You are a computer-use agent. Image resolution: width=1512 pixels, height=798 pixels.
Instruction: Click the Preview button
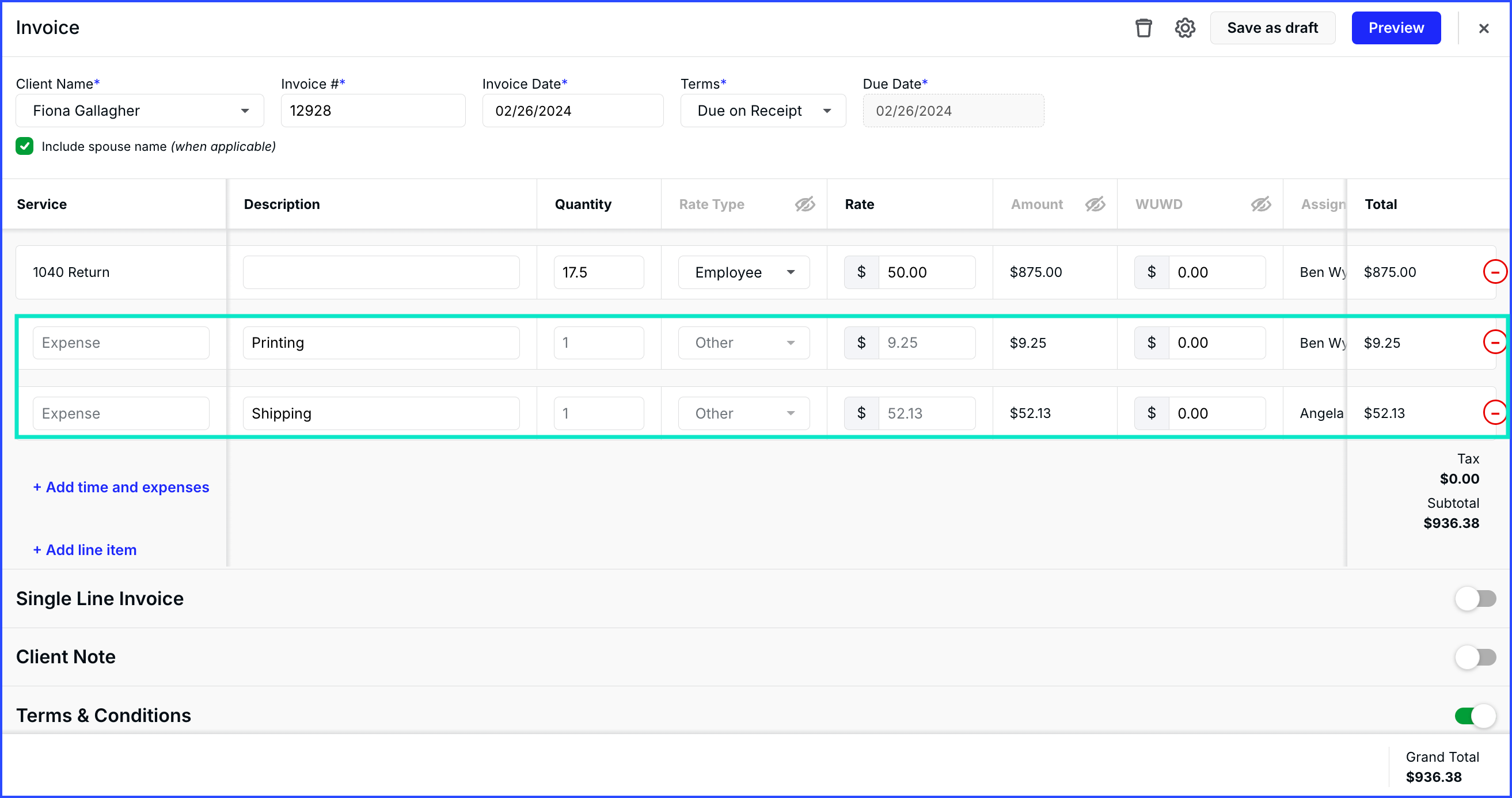click(1395, 28)
